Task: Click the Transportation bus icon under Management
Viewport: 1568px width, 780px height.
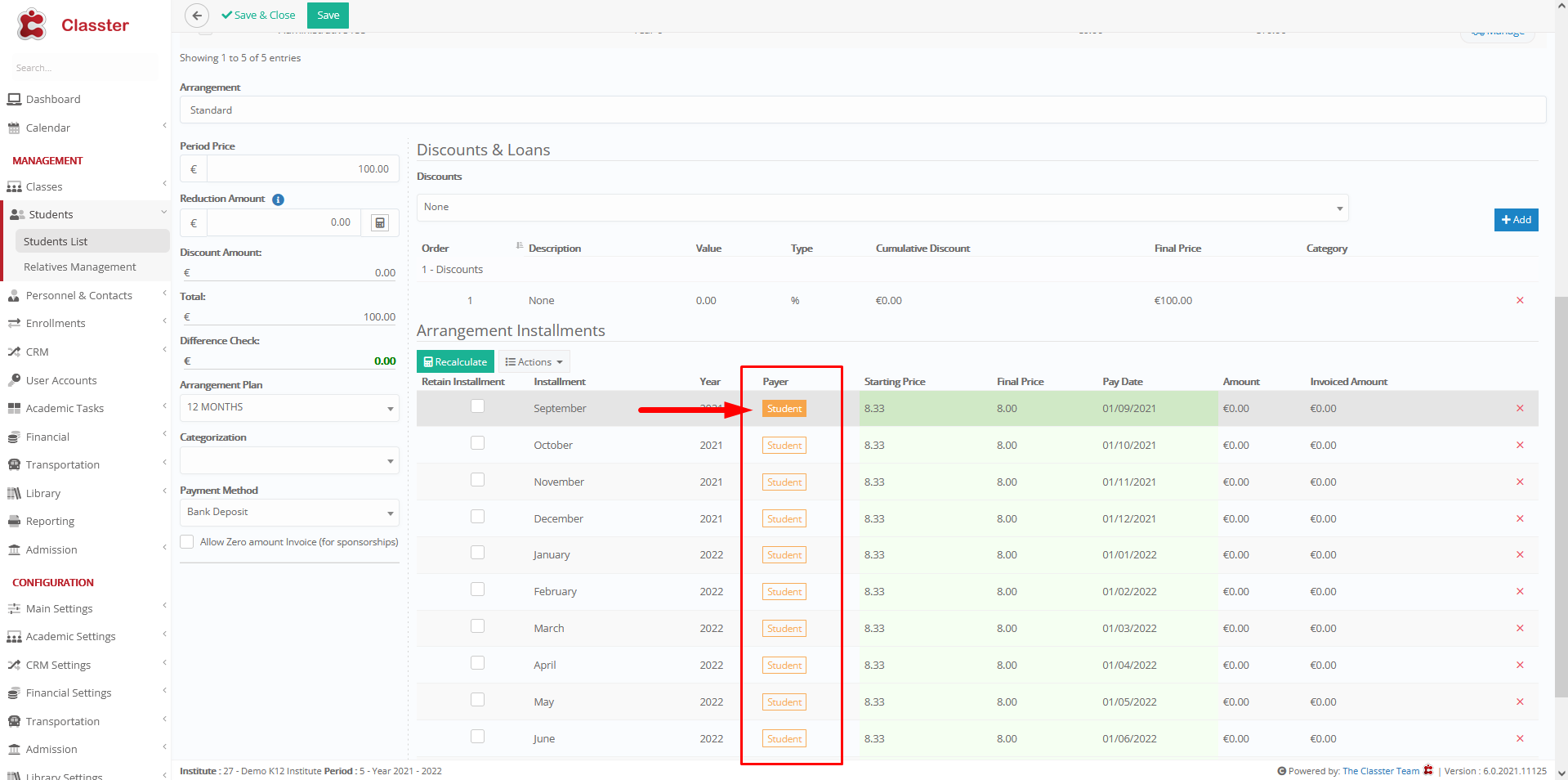Action: (14, 464)
